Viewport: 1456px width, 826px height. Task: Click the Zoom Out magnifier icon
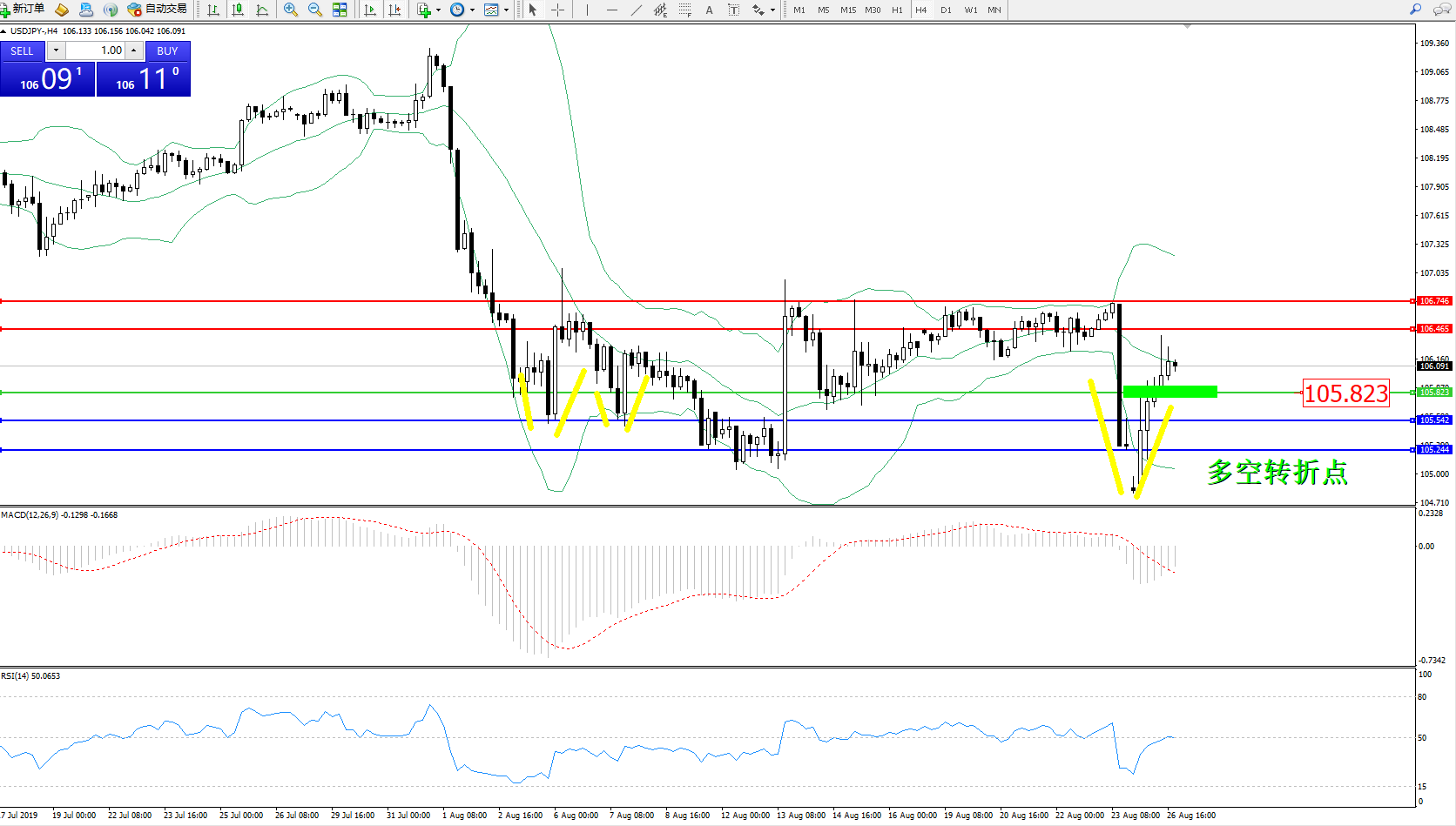(315, 10)
